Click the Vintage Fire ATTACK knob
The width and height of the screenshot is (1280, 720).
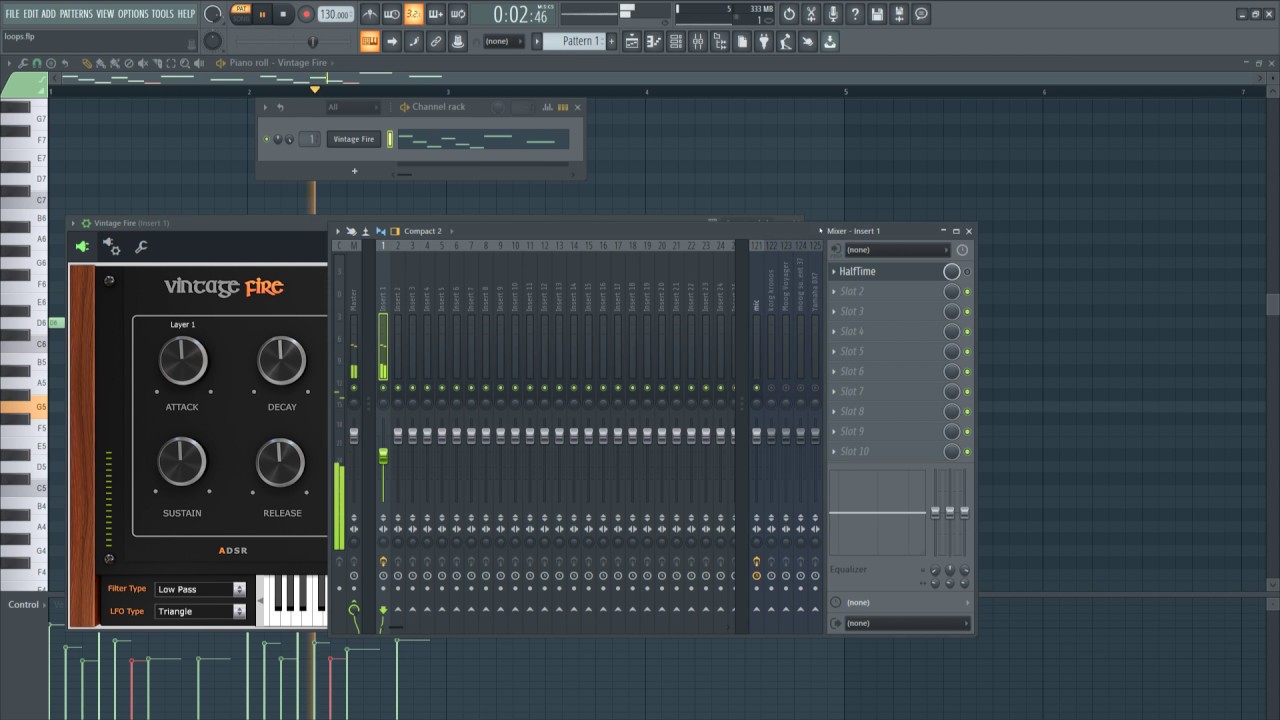[183, 361]
